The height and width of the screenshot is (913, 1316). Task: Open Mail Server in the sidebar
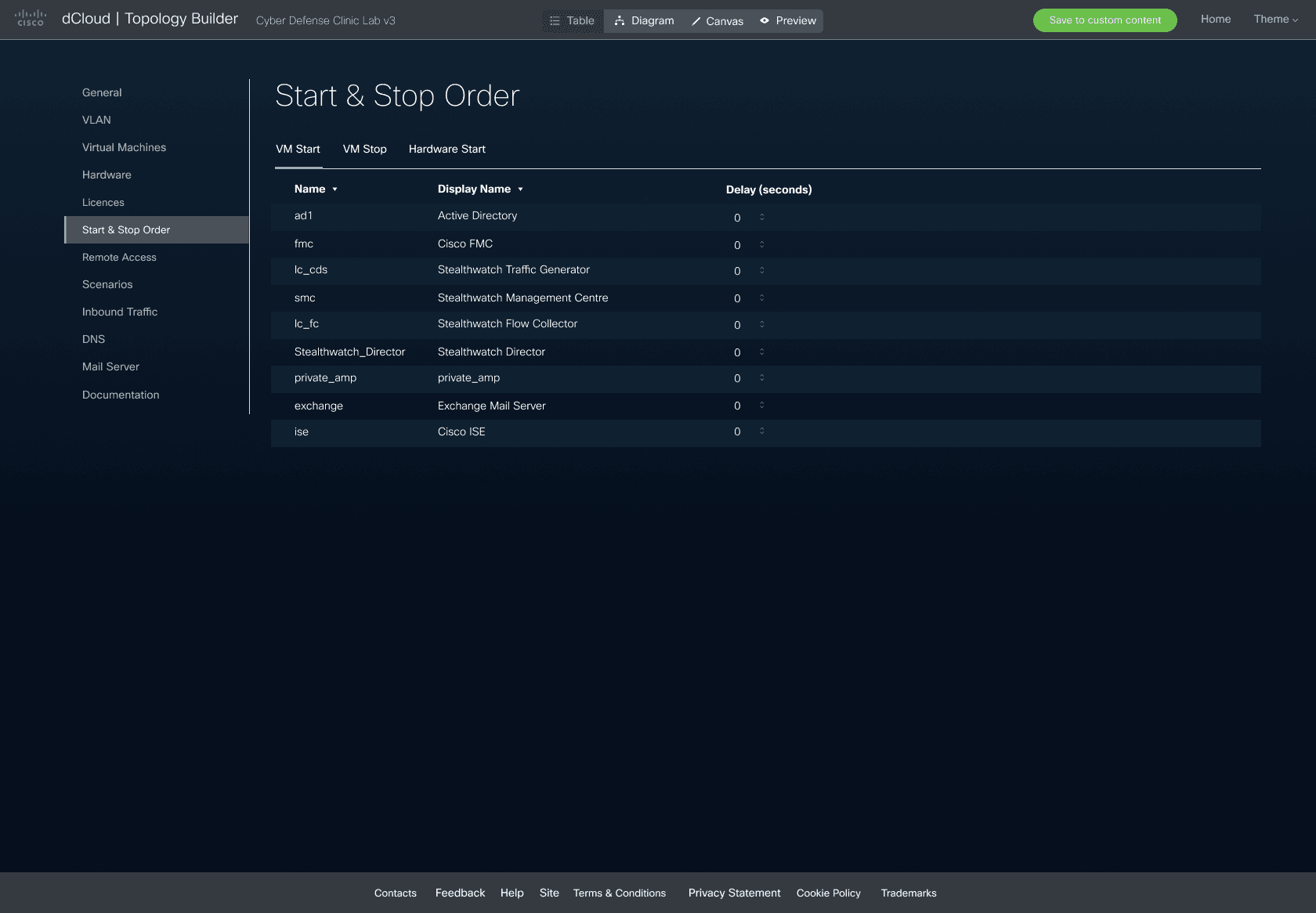click(x=110, y=366)
